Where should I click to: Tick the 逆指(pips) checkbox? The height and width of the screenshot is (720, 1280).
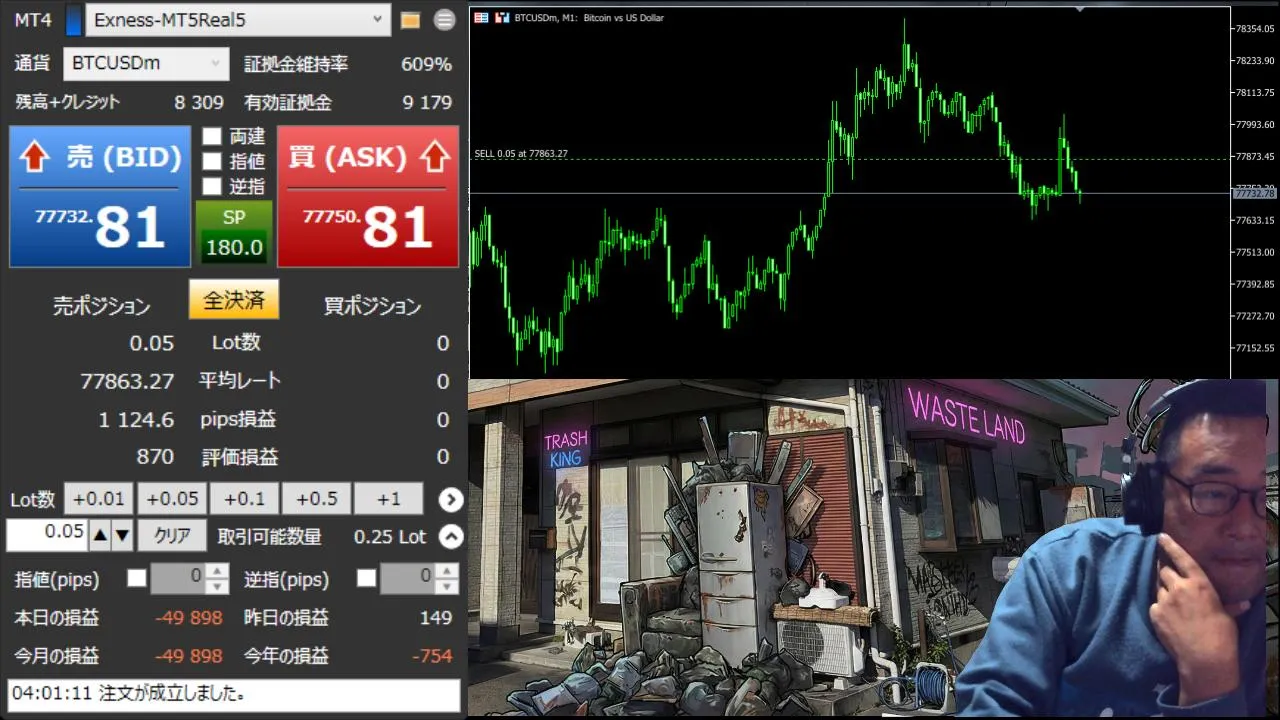367,578
